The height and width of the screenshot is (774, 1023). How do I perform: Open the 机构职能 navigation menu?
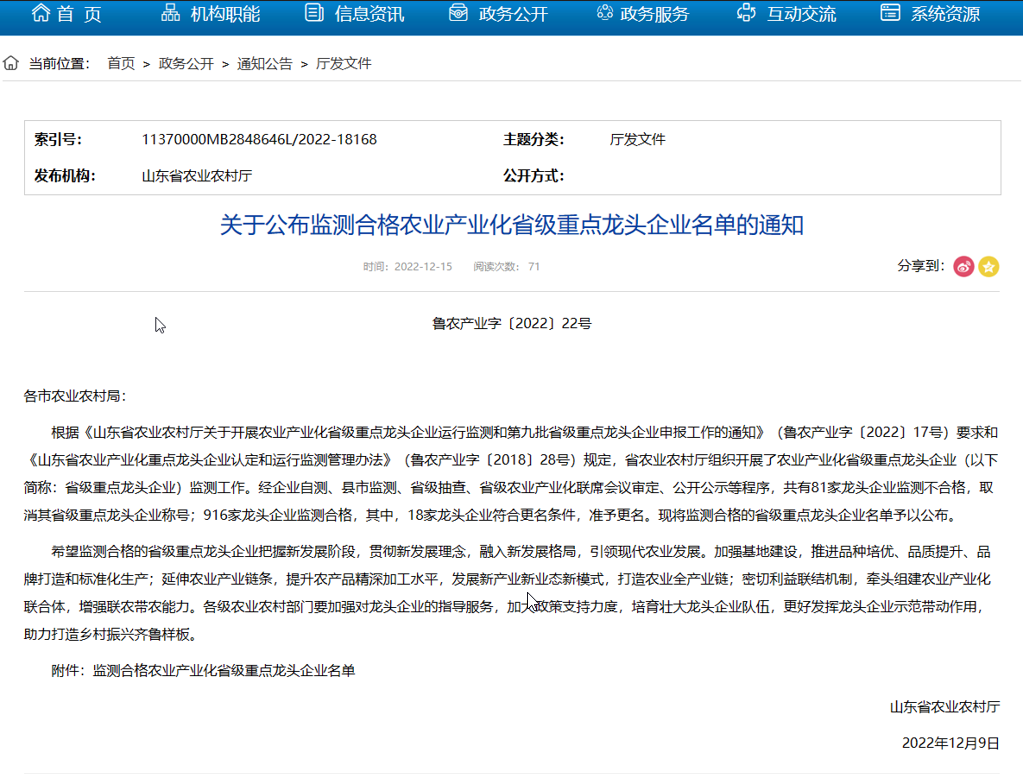pos(225,14)
